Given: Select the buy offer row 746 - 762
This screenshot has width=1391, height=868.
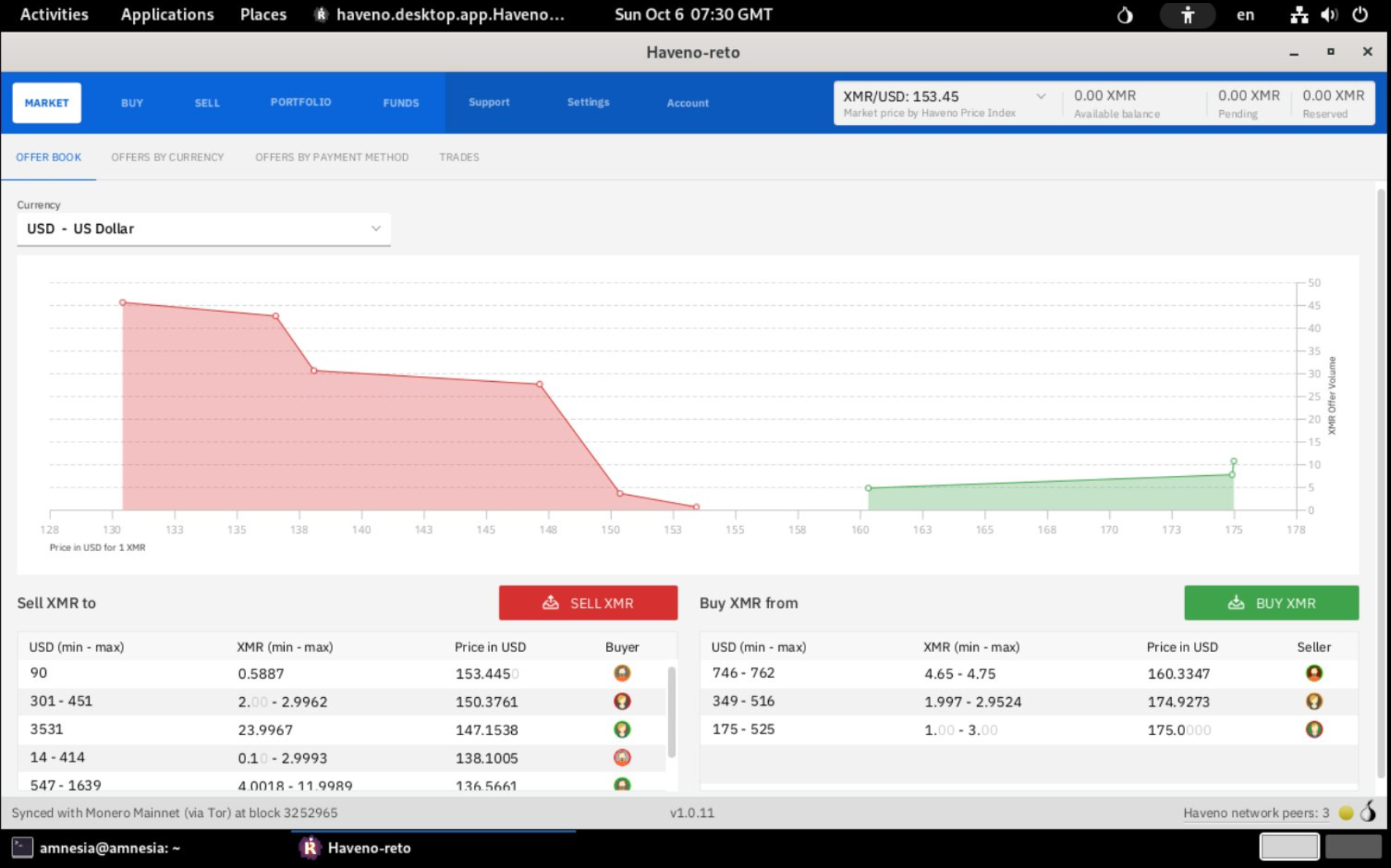Looking at the screenshot, I should pos(1029,673).
